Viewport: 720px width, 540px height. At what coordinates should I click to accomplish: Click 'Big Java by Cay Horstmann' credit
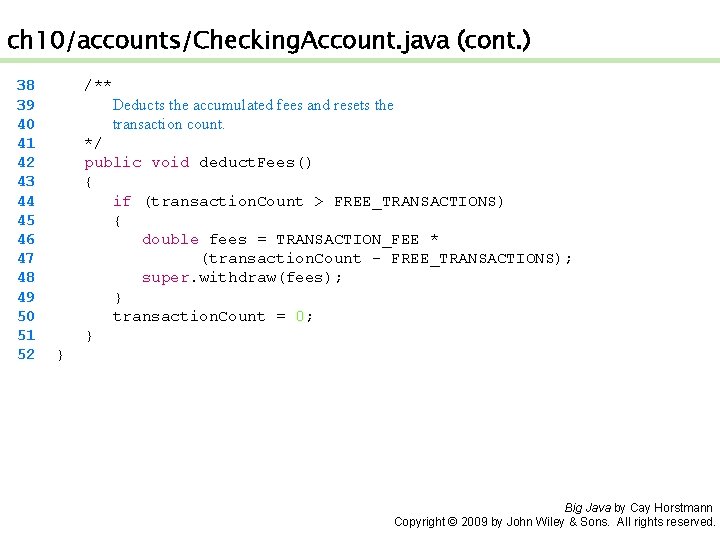click(x=638, y=508)
